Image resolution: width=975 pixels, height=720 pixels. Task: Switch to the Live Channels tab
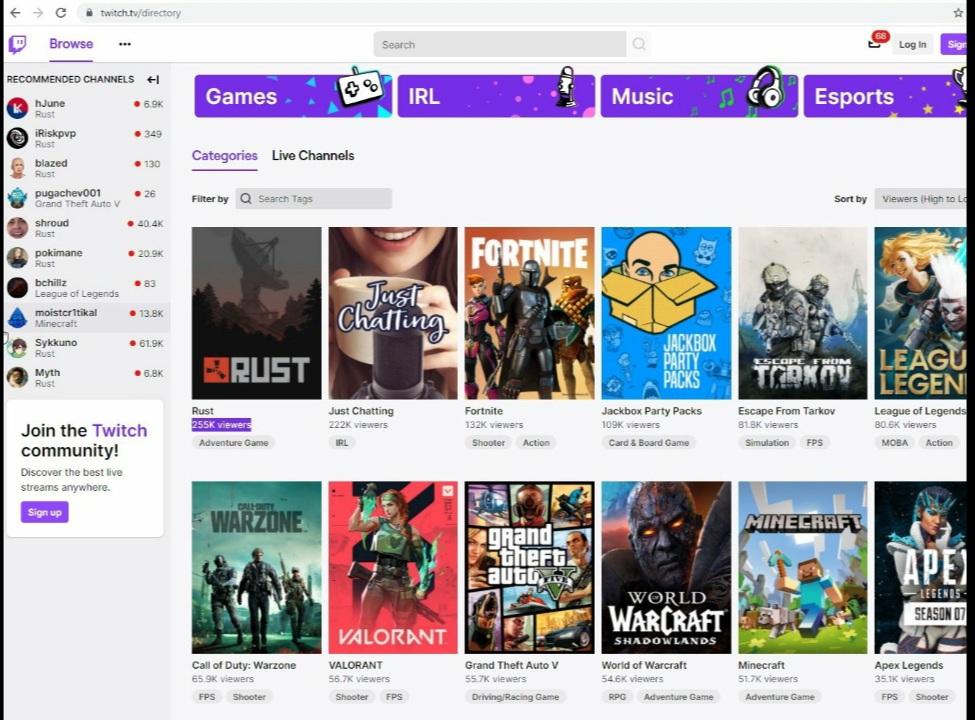(313, 155)
